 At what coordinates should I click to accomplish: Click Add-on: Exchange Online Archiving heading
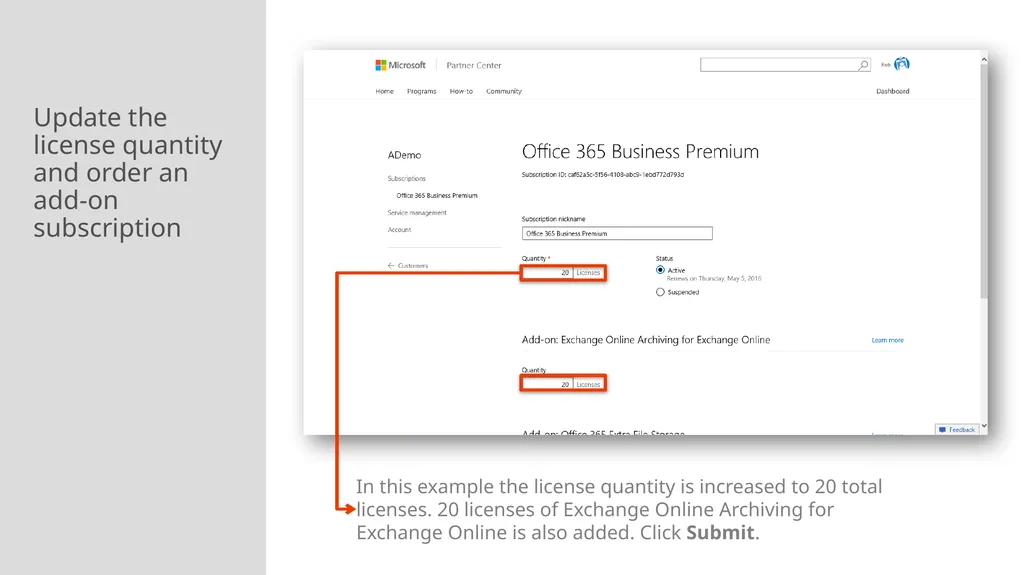click(x=646, y=340)
